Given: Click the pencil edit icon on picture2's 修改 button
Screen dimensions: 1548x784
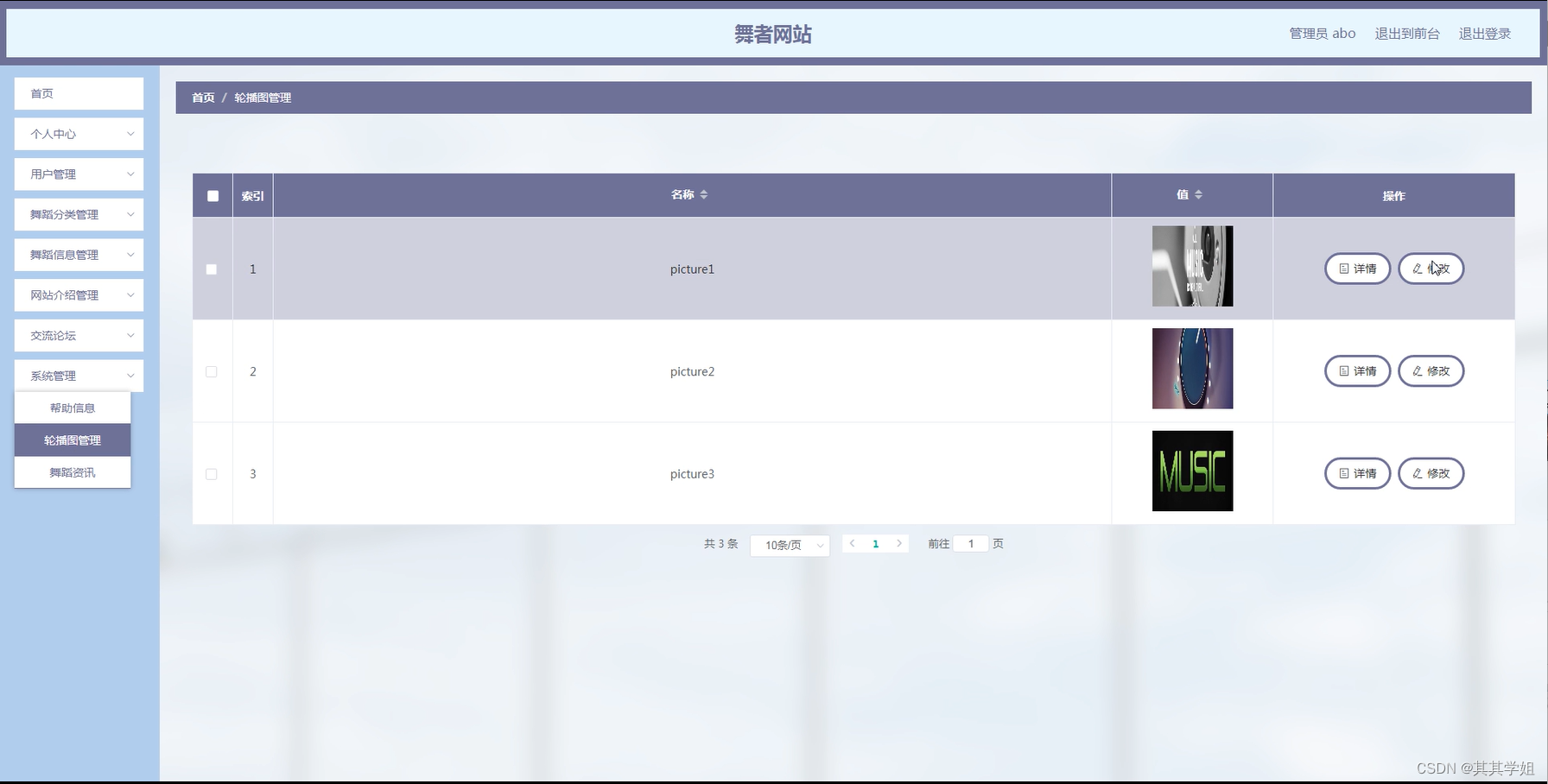Looking at the screenshot, I should pos(1417,370).
